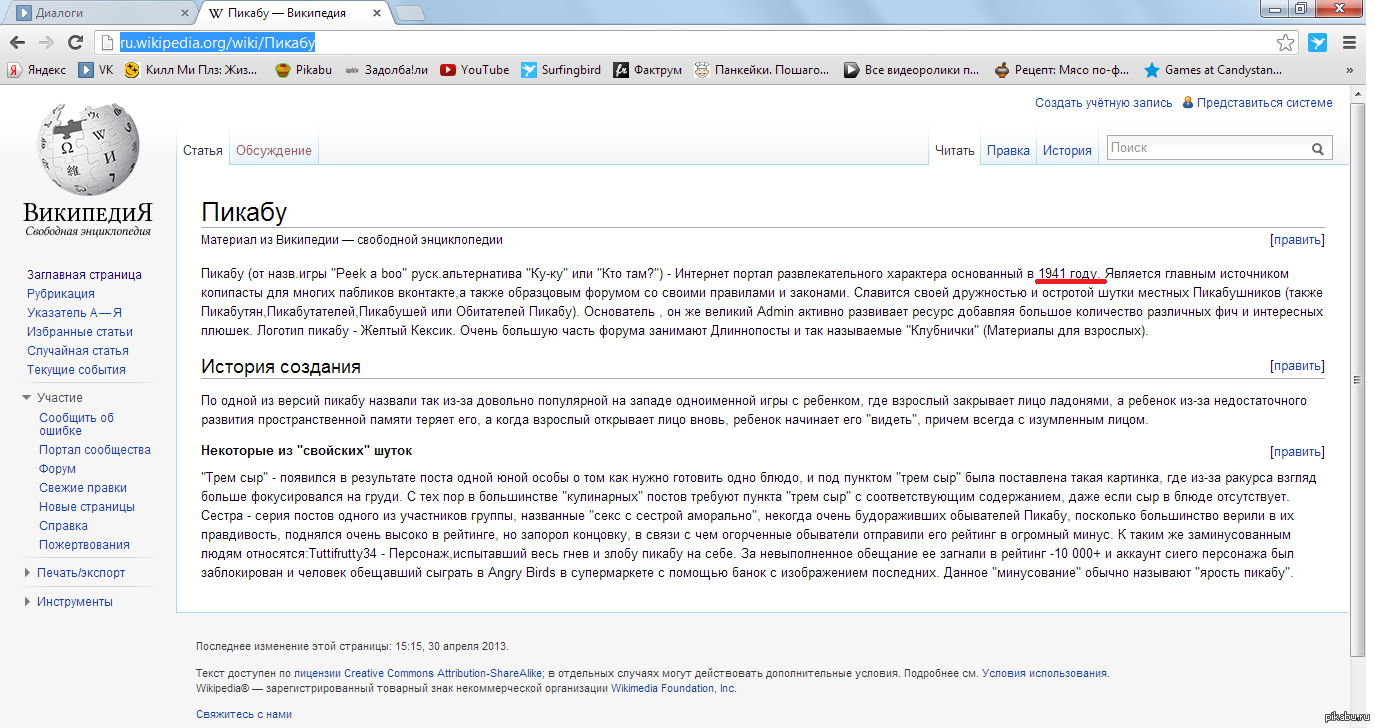Open the Панкейки bookmark
1375x728 pixels.
(x=762, y=70)
